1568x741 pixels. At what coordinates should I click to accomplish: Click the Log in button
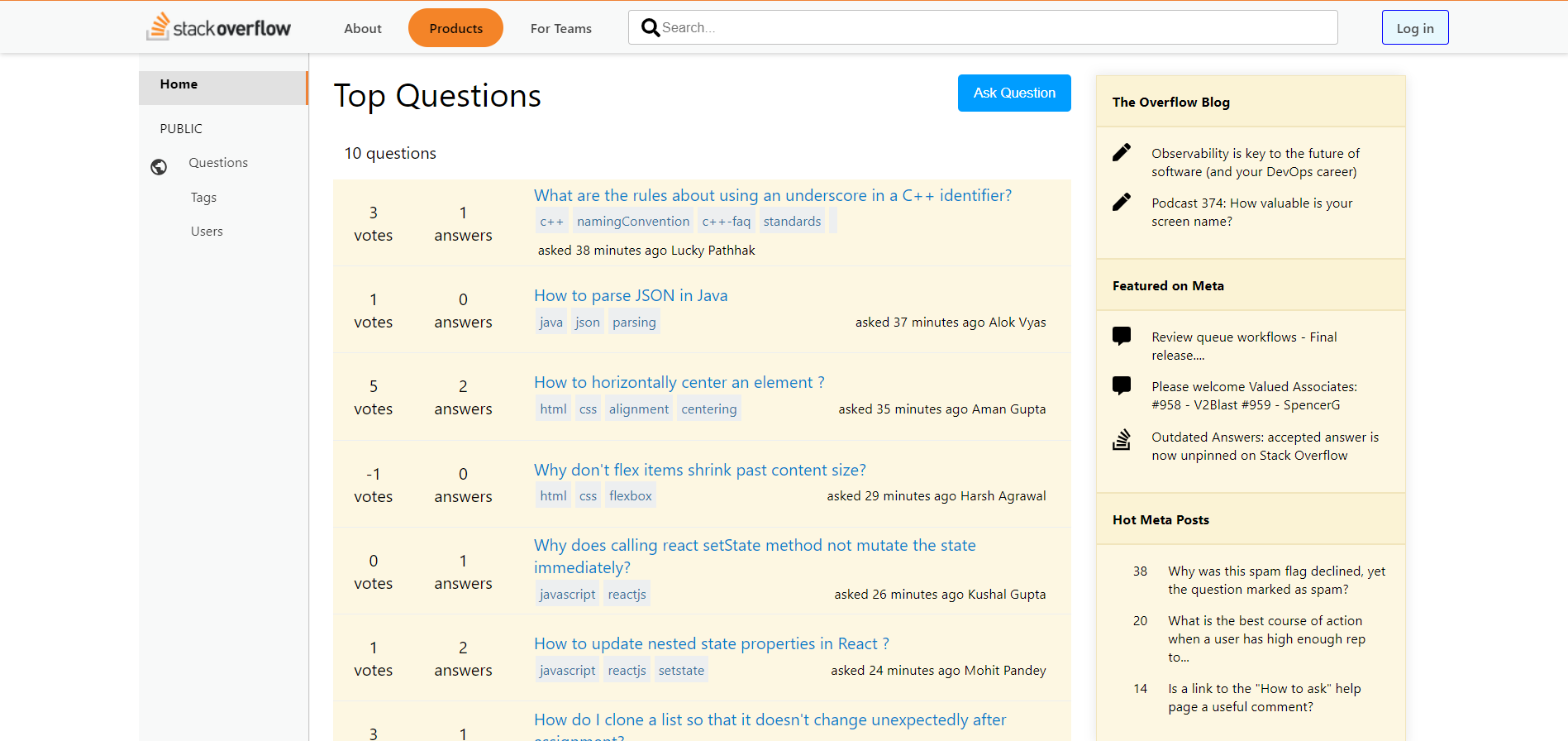point(1414,28)
